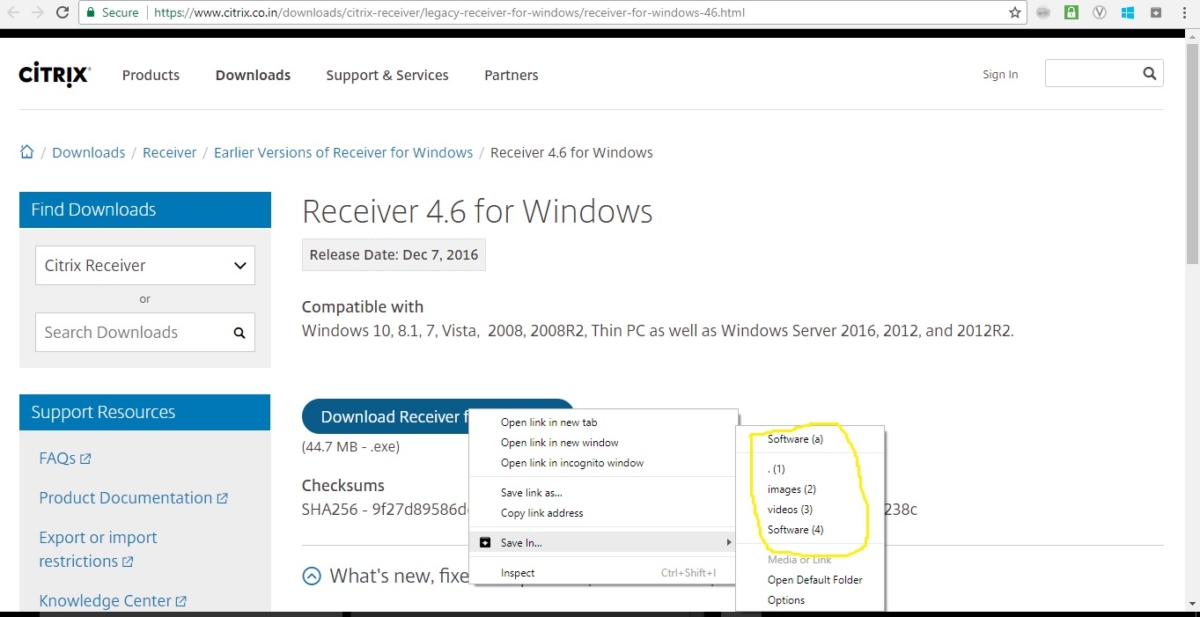Select videos (3) in the Save In submenu
Image resolution: width=1200 pixels, height=617 pixels.
pyautogui.click(x=792, y=509)
